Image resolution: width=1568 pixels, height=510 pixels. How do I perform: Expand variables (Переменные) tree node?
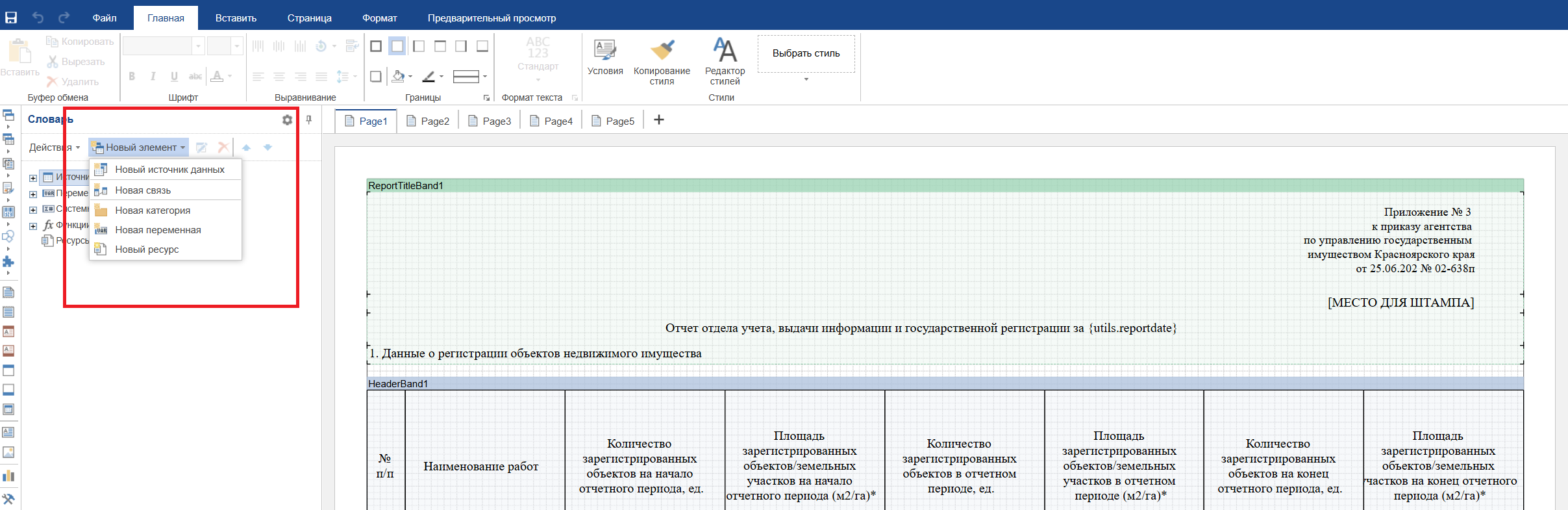(33, 194)
